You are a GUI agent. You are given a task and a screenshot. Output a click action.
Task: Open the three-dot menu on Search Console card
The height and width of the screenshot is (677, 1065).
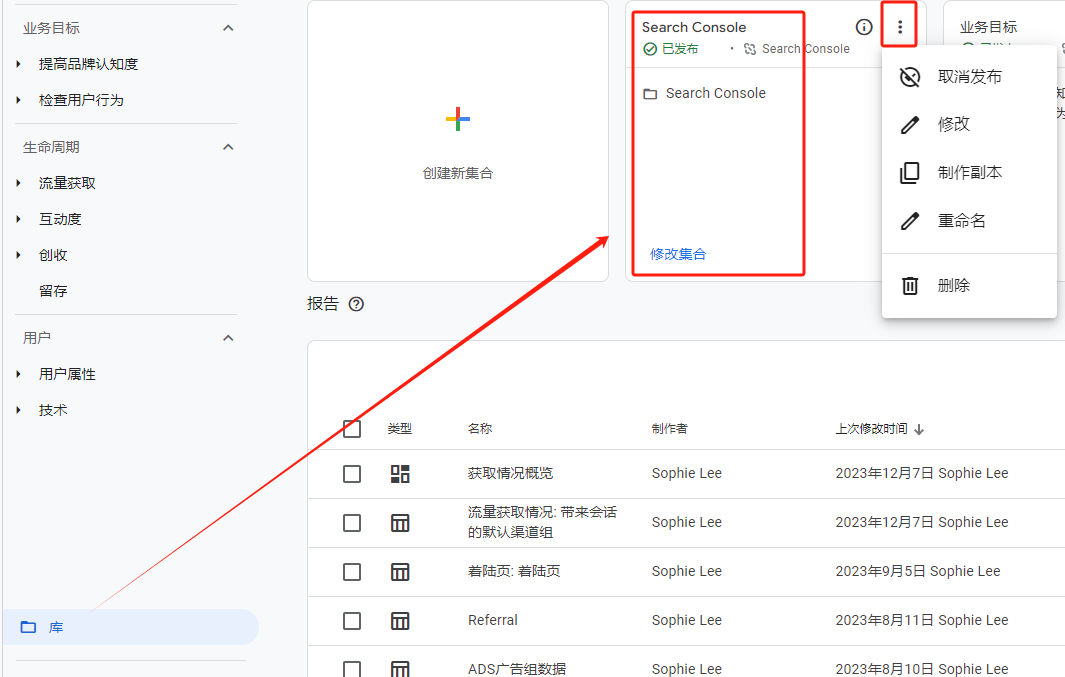(900, 27)
